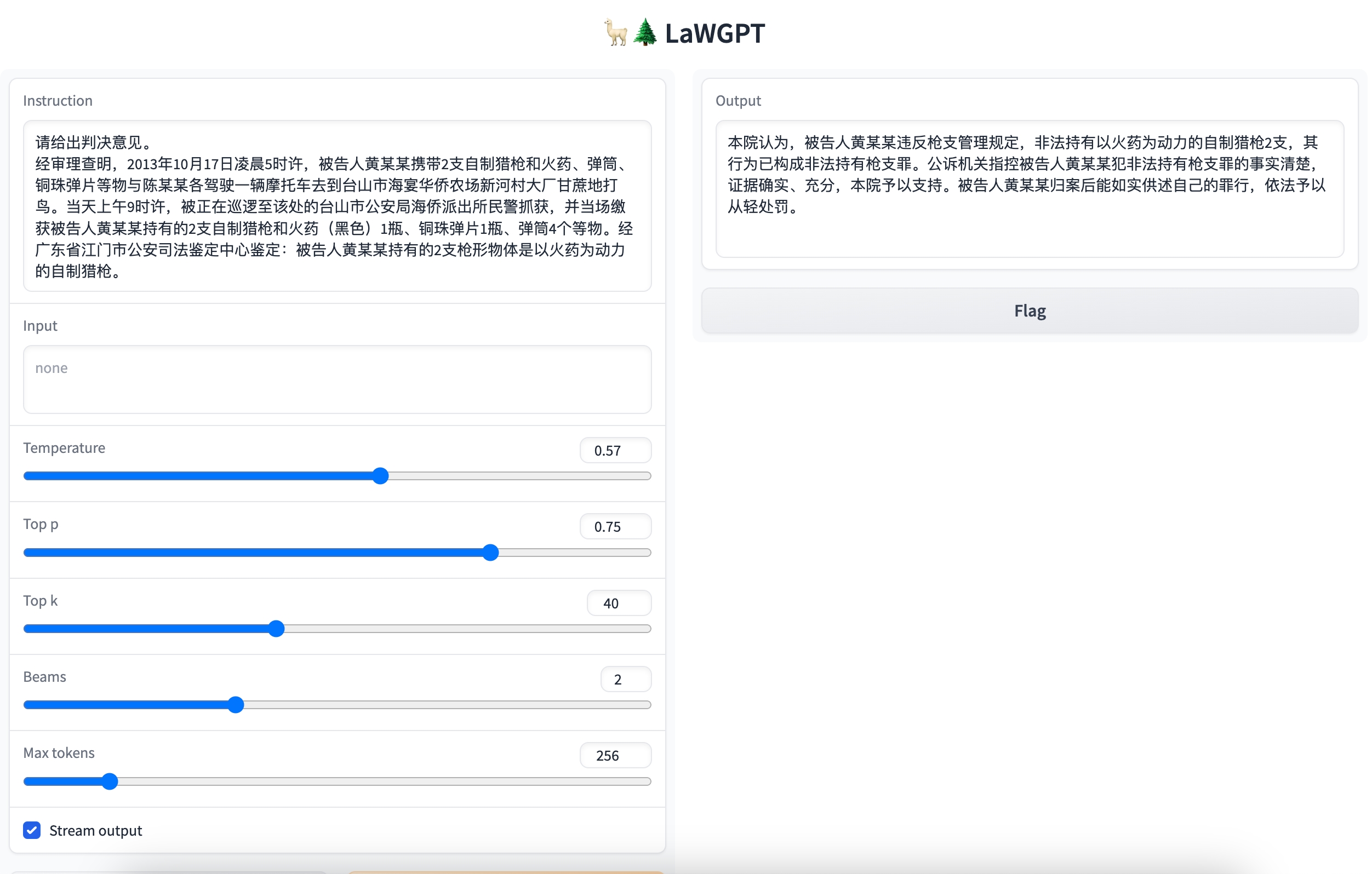Screen dimensions: 1372x874
Task: Select the Beams value box showing 2
Action: coord(626,679)
